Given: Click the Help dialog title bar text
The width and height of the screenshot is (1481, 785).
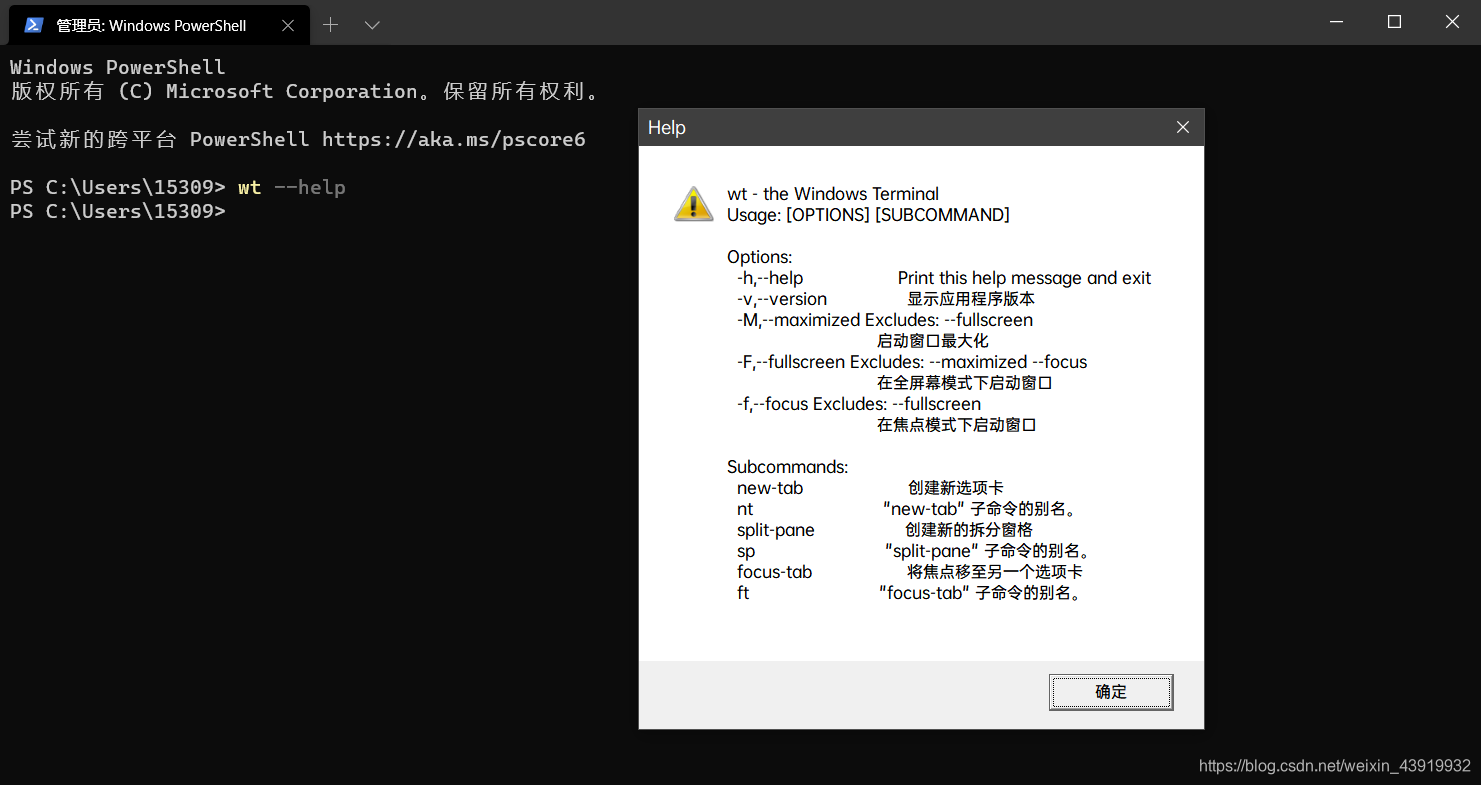Looking at the screenshot, I should (x=667, y=128).
